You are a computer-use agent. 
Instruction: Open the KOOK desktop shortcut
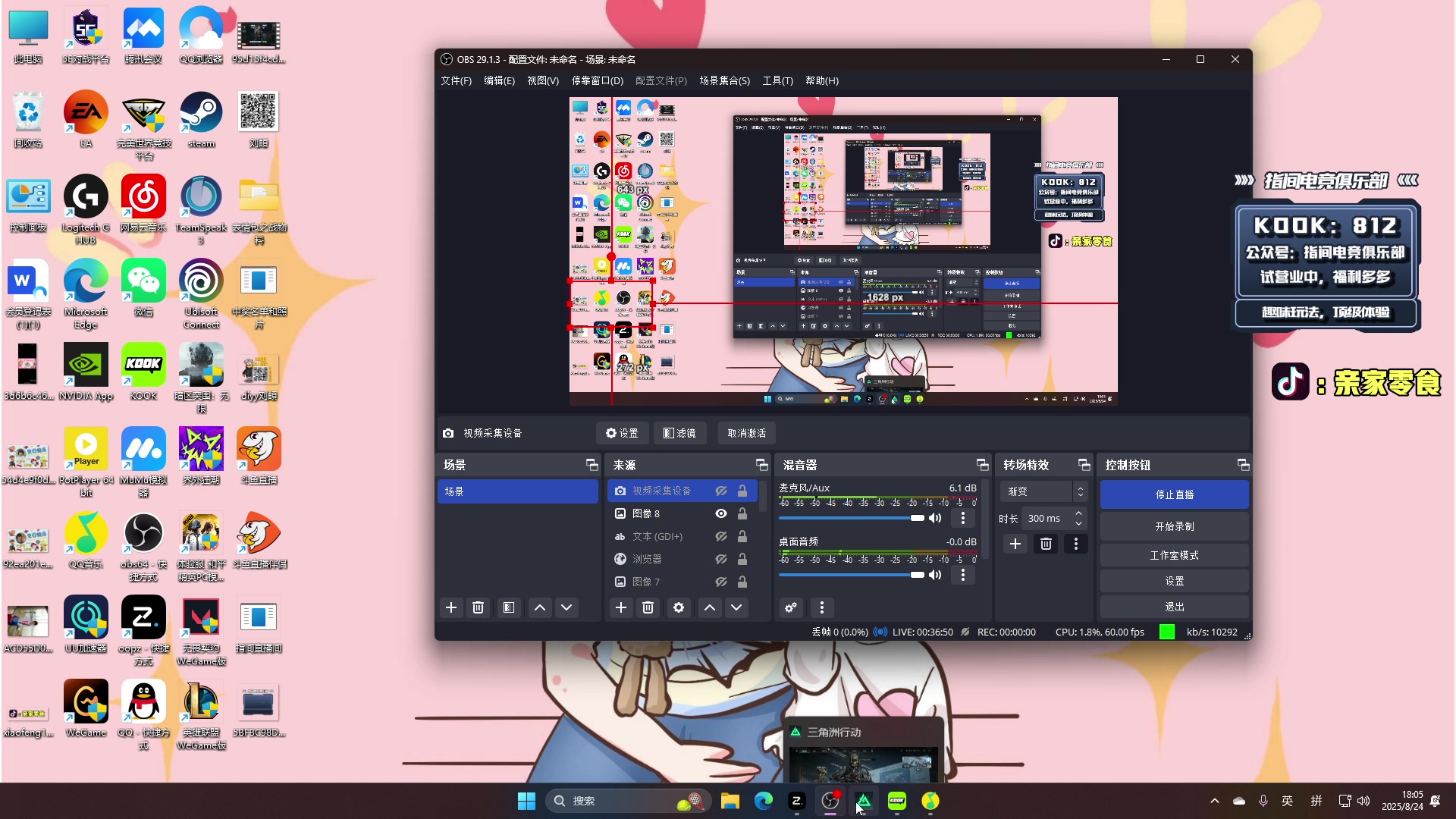143,372
